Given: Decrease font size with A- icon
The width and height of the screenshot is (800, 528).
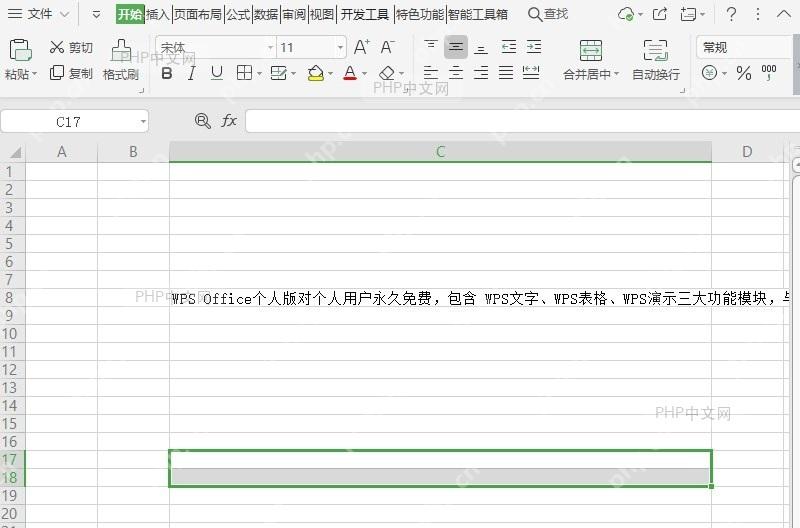Looking at the screenshot, I should [387, 47].
